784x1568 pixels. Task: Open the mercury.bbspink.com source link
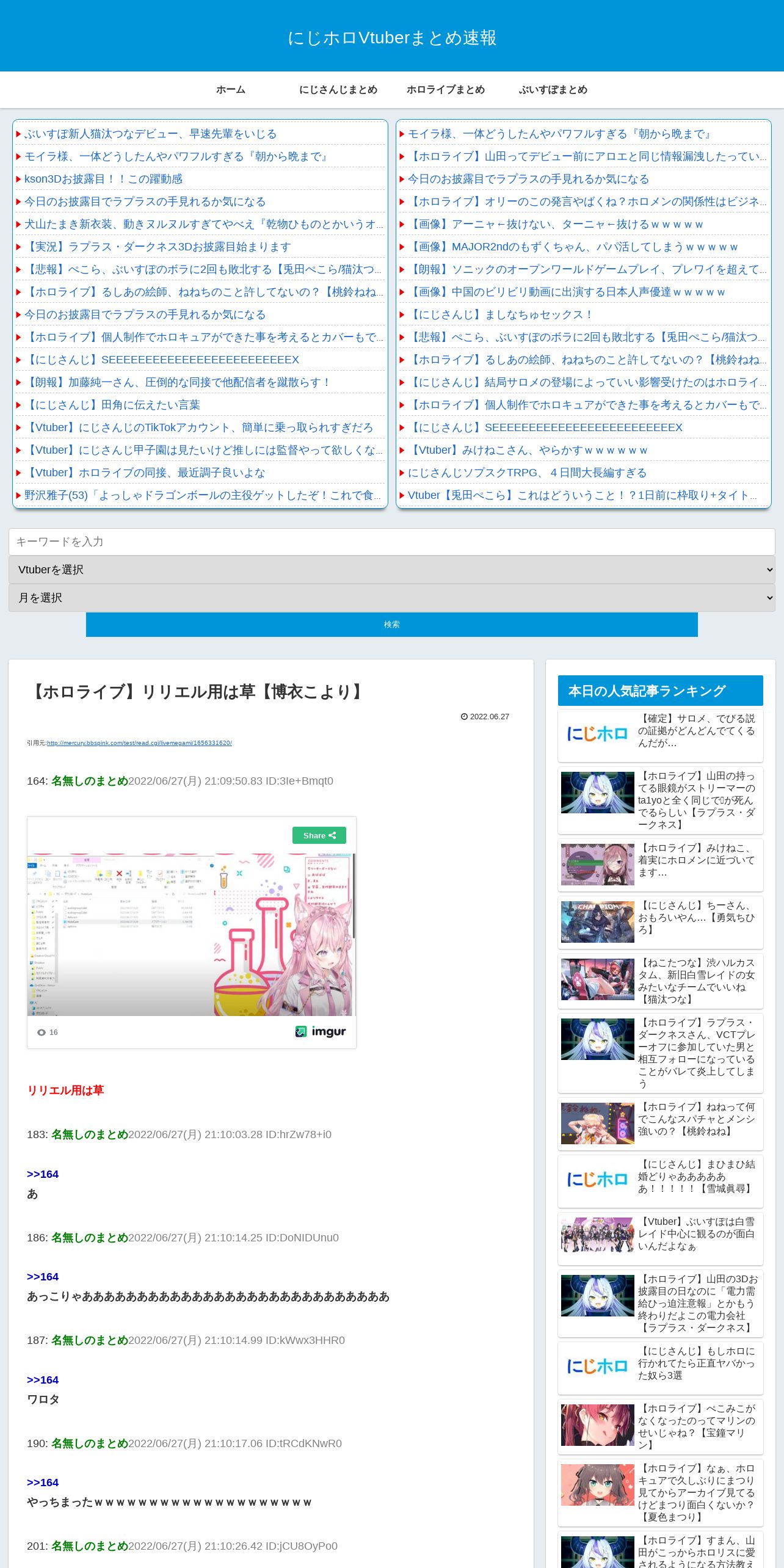coord(139,743)
